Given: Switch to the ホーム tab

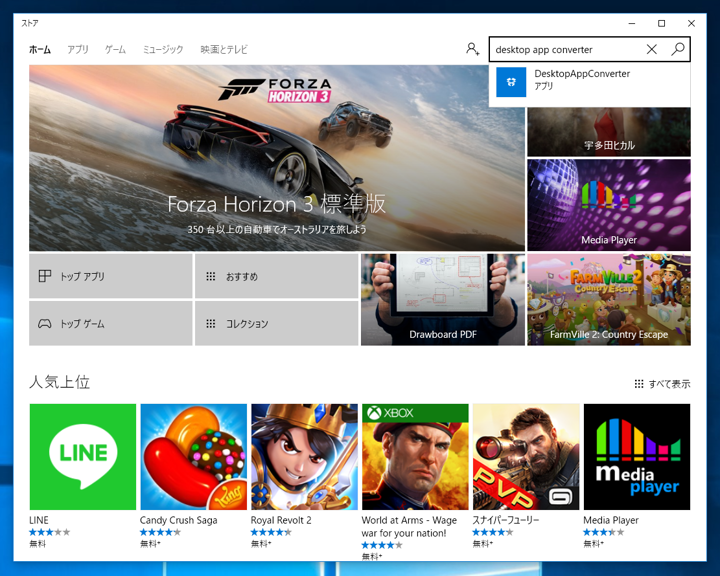Looking at the screenshot, I should 40,49.
